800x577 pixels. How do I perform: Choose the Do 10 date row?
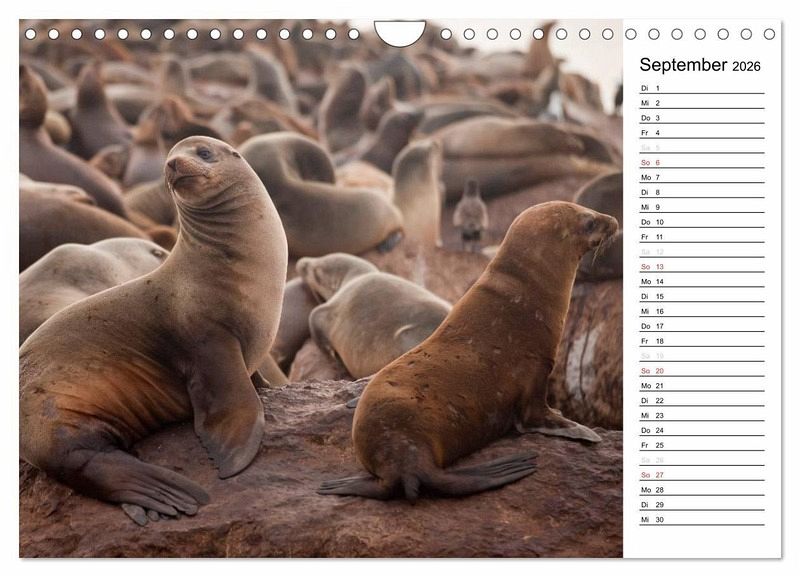(701, 222)
